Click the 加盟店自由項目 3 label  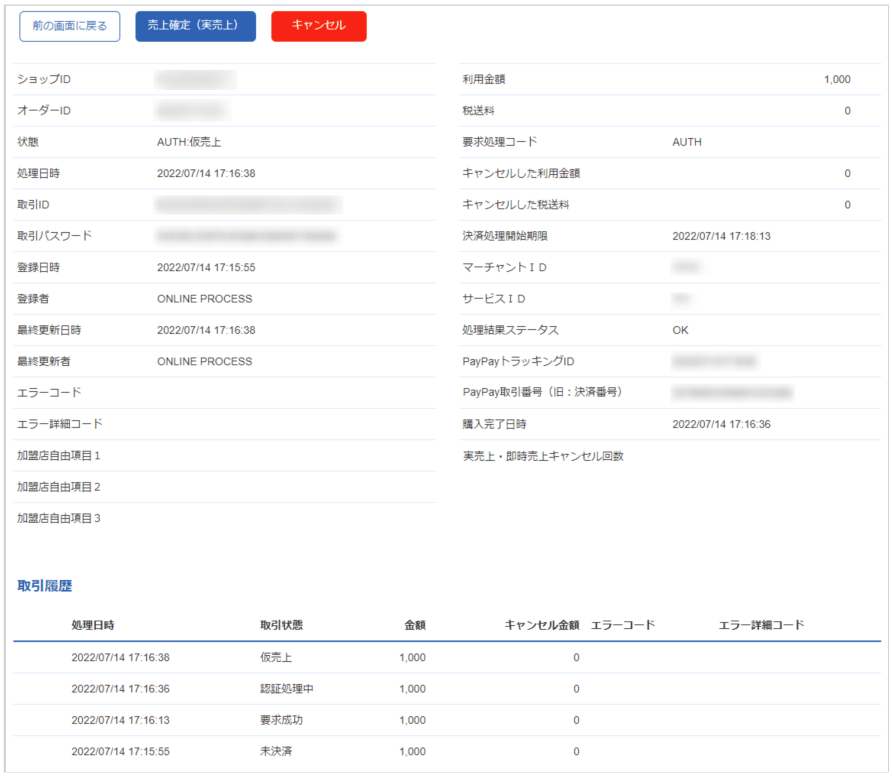[59, 518]
